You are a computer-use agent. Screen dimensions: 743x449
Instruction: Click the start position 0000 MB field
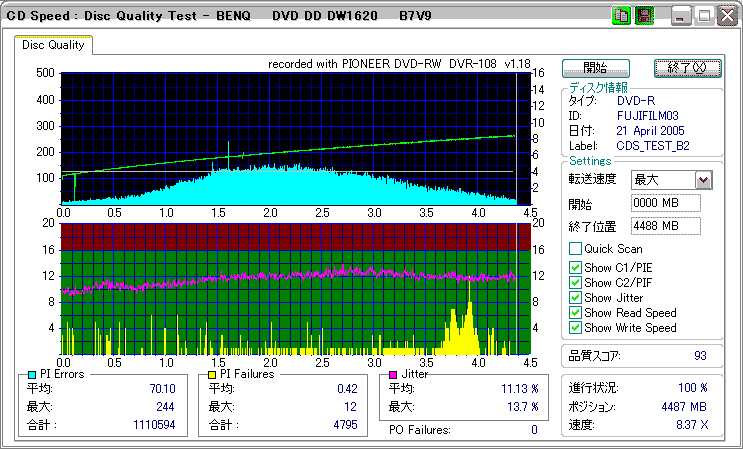click(x=665, y=204)
